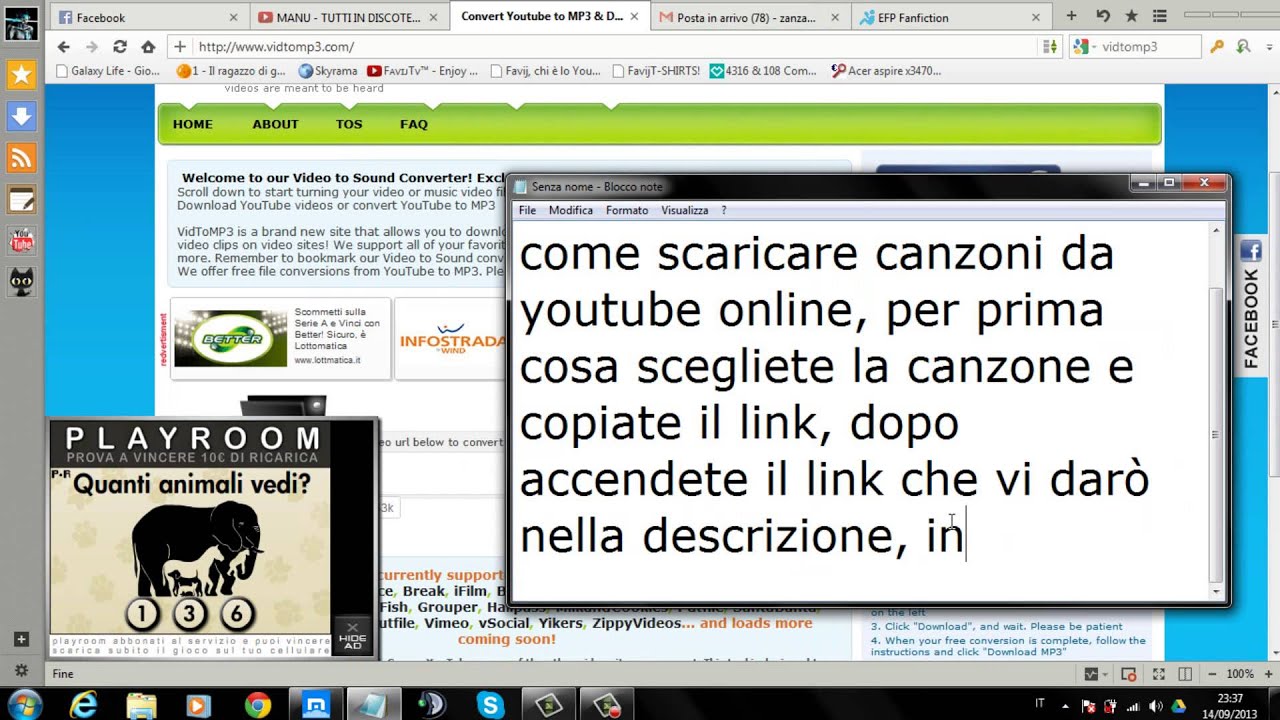Open Skype from the taskbar

click(x=491, y=705)
